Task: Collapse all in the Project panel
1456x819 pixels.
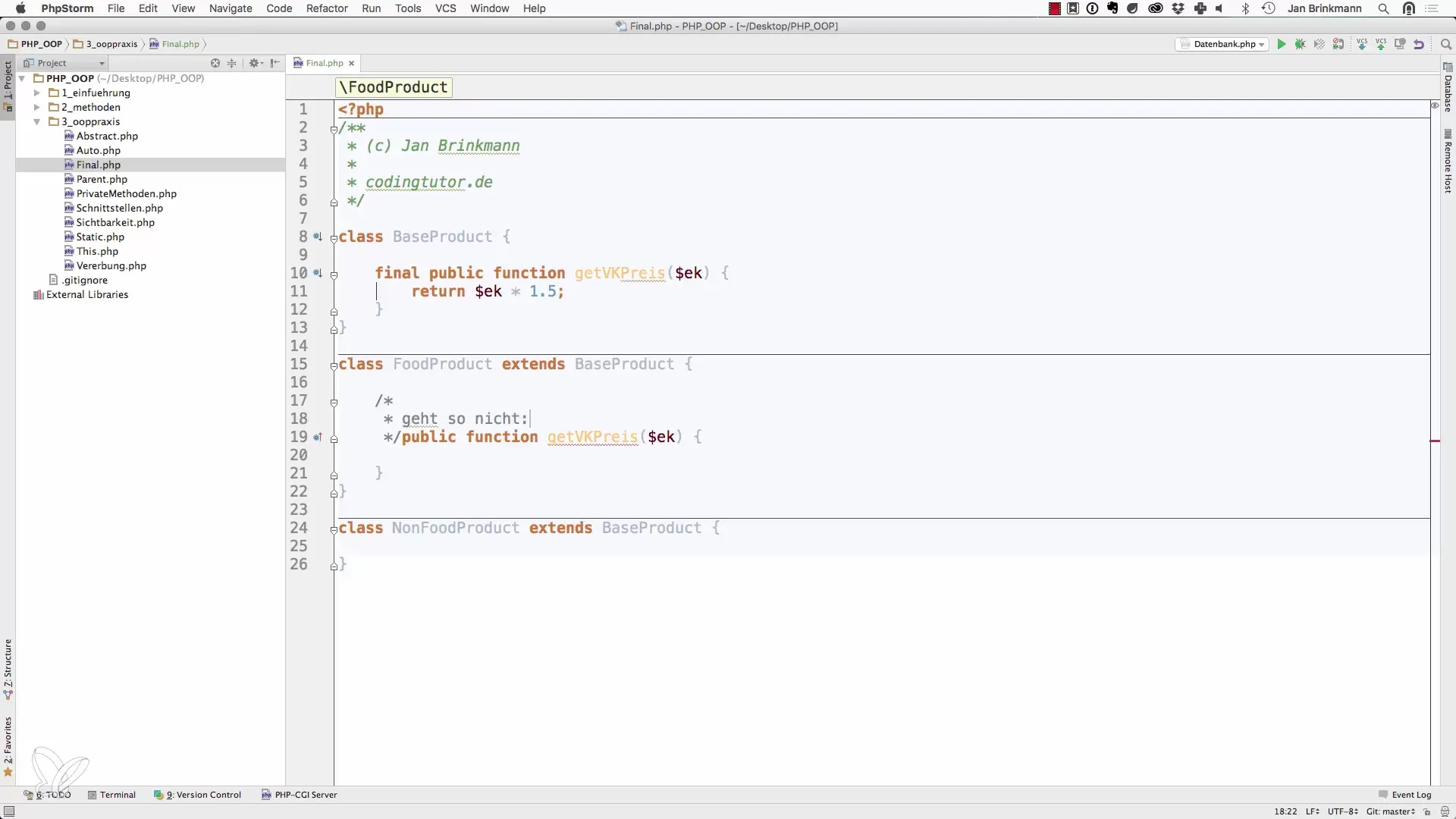Action: (232, 63)
